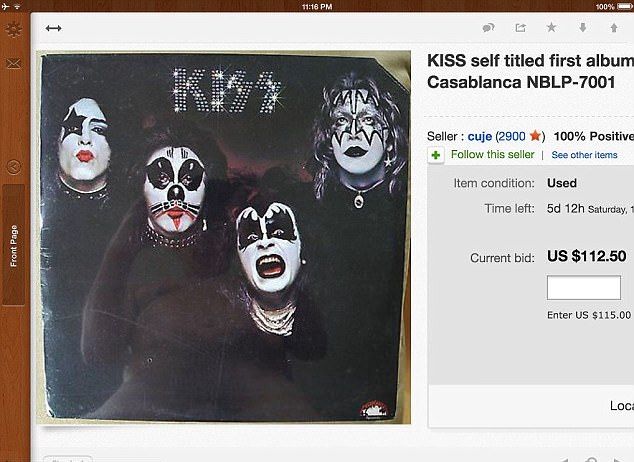Screen dimensions: 634x462
Task: Focus the bid amount input field
Action: (583, 288)
